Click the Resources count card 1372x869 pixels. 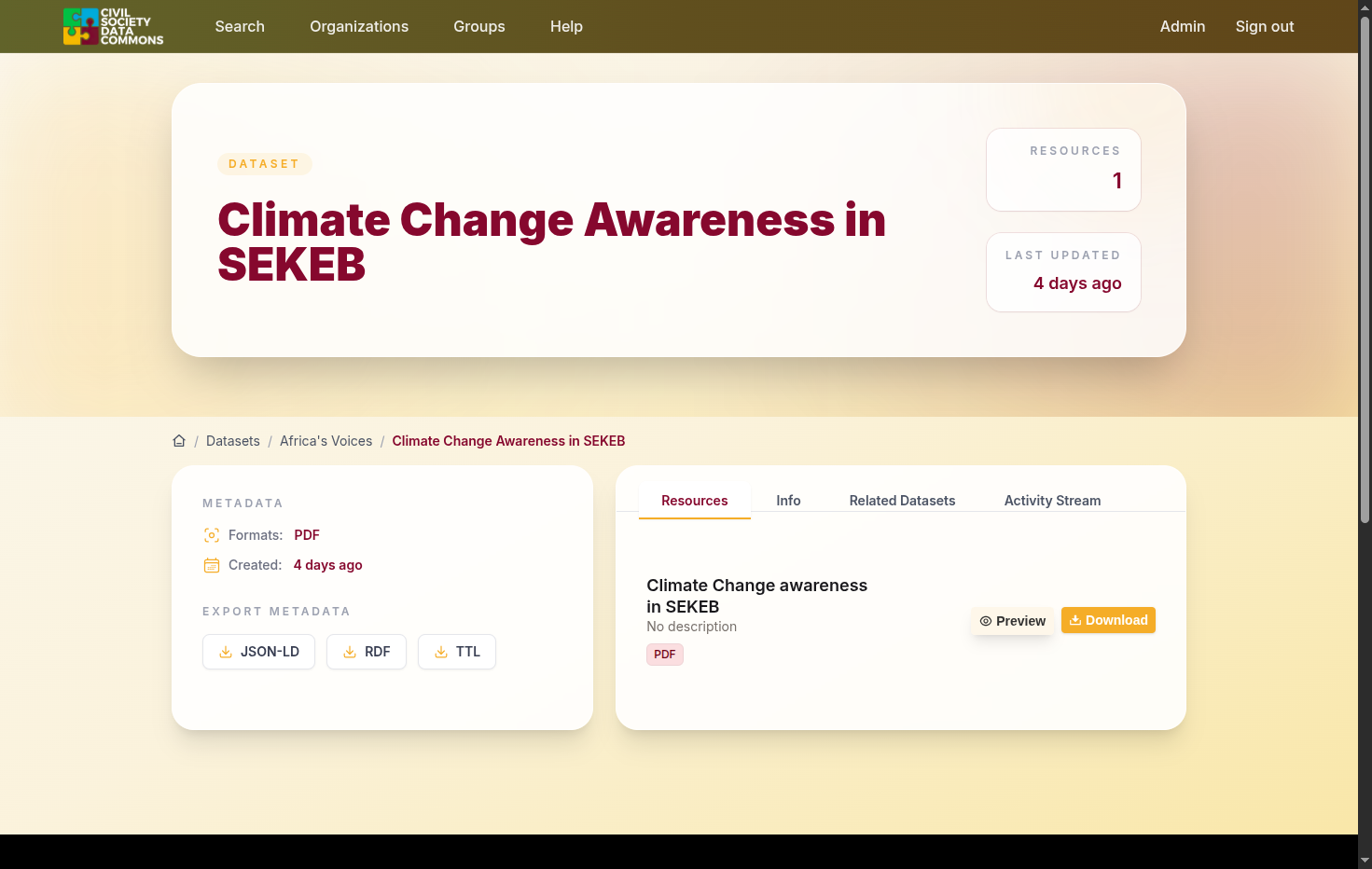[x=1063, y=170]
